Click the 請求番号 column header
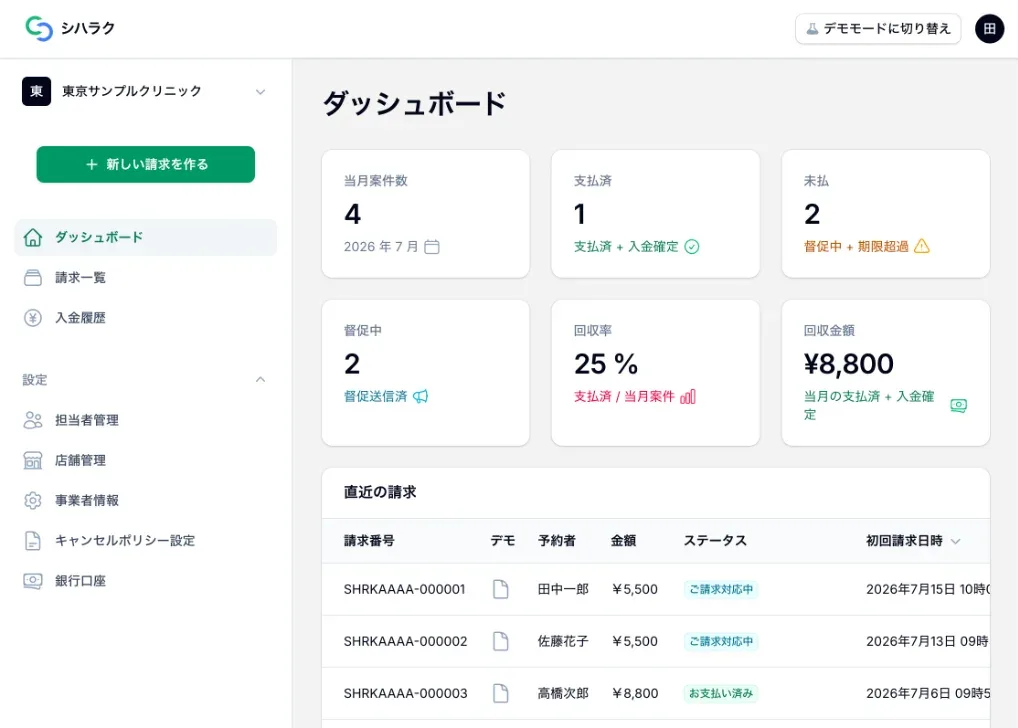This screenshot has width=1018, height=728. [369, 540]
